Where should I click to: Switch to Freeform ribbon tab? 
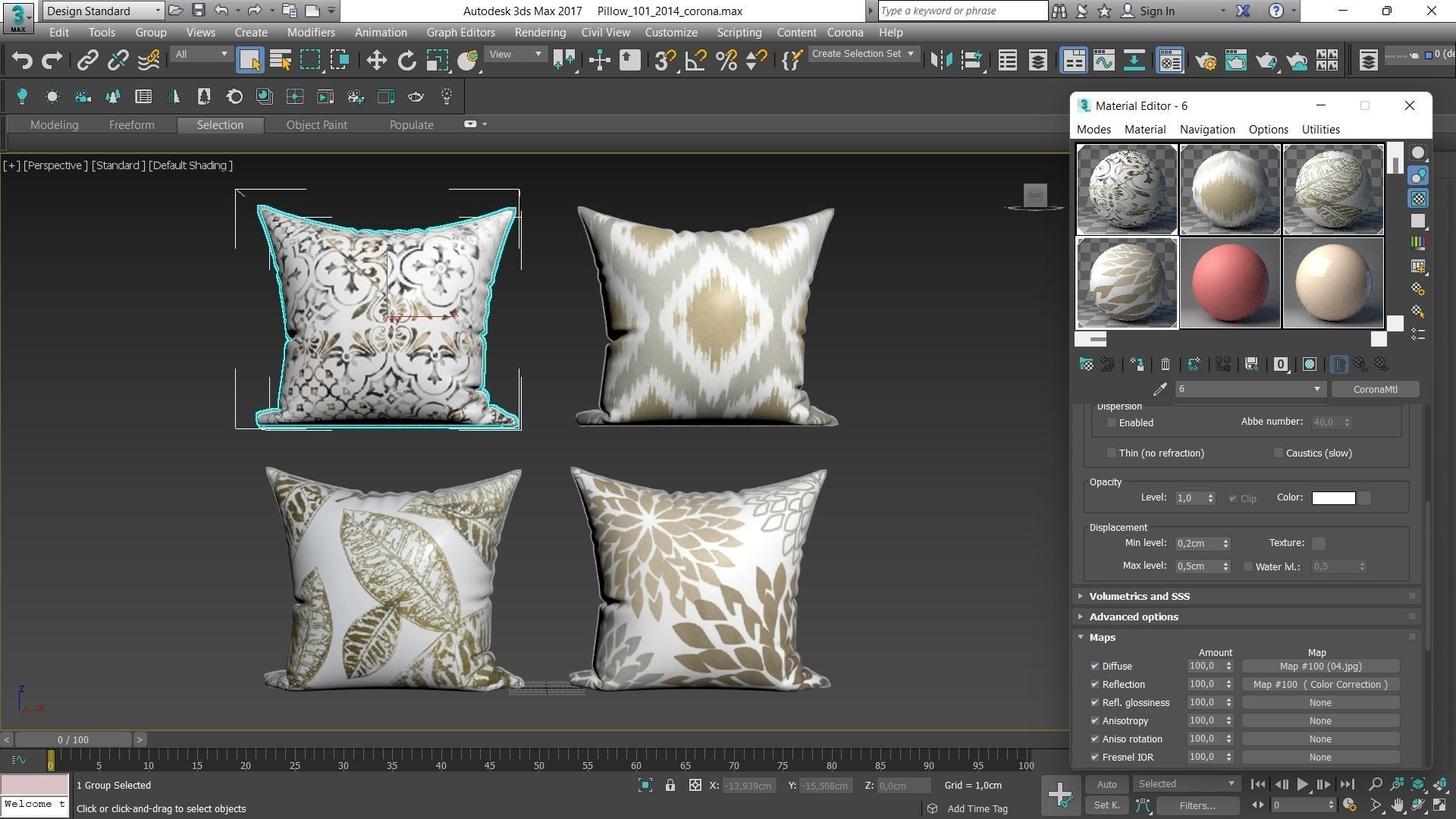131,125
